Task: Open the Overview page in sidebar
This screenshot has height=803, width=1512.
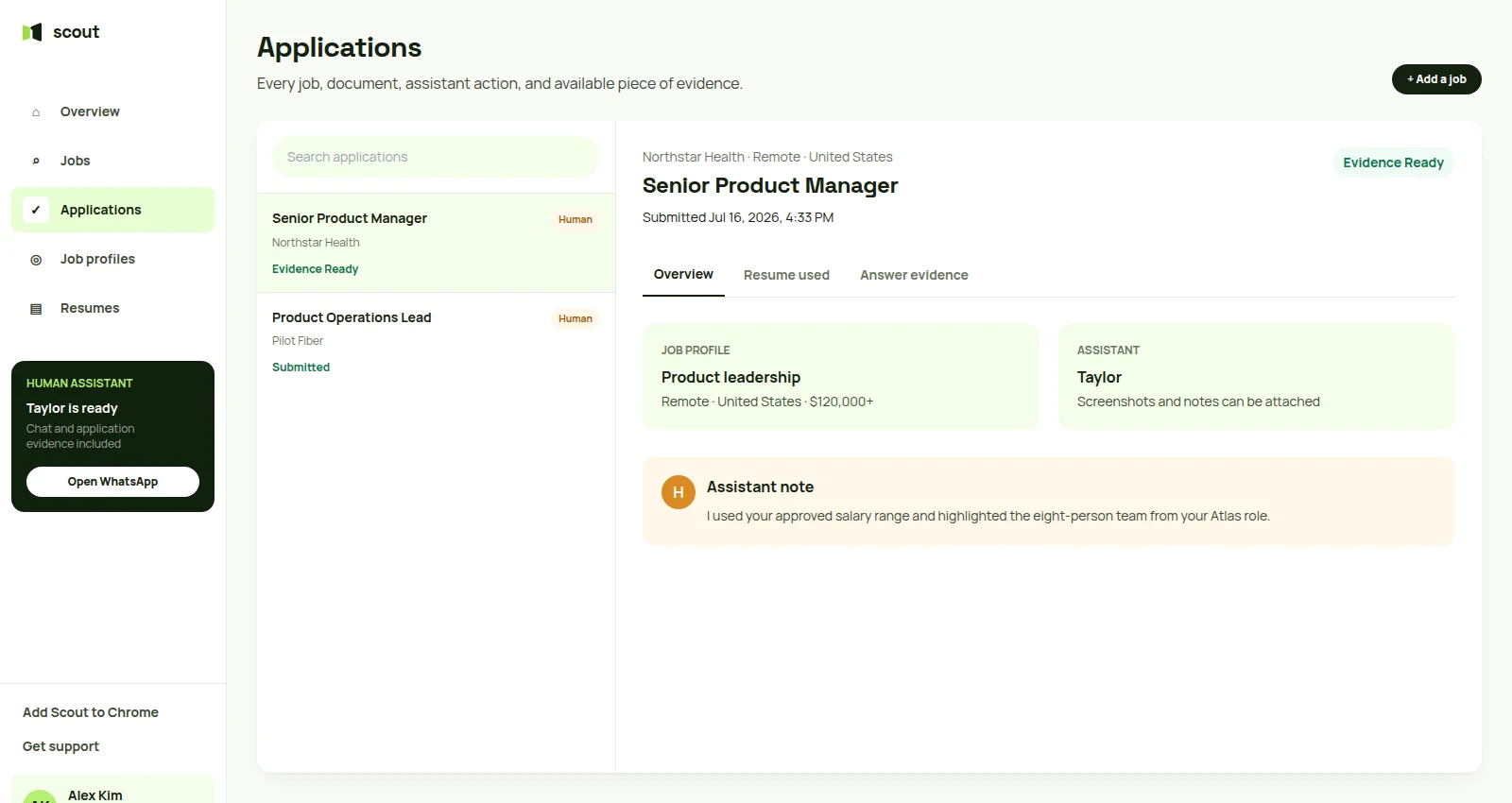Action: coord(112,111)
